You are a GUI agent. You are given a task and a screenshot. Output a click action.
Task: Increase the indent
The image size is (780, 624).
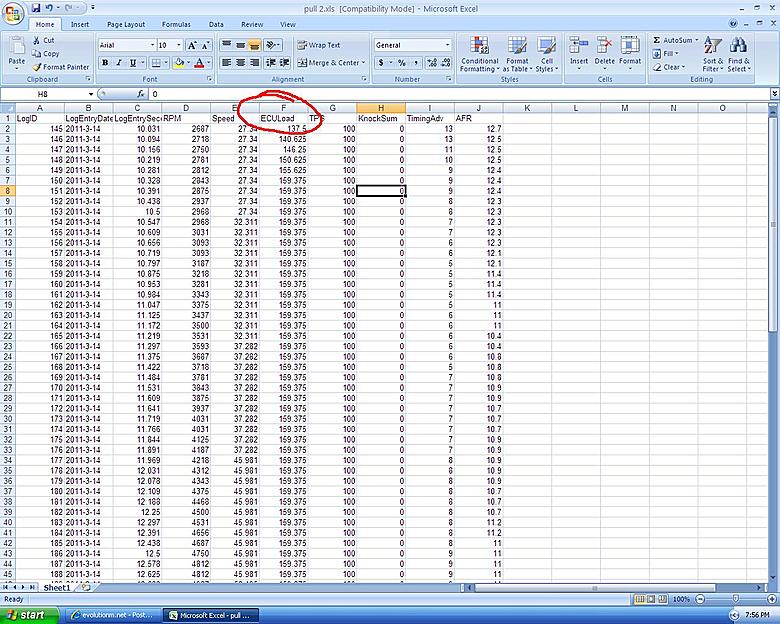tap(285, 63)
